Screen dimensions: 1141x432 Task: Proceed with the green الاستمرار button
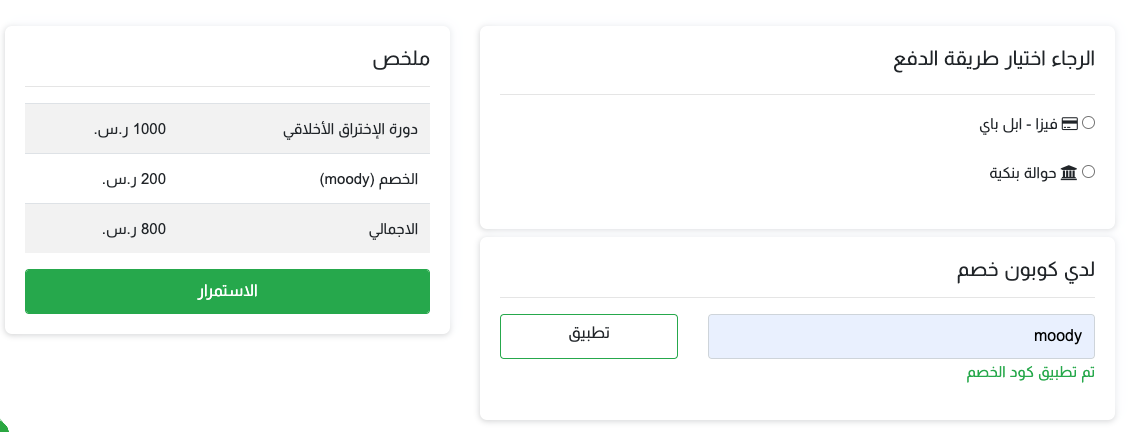pos(227,292)
